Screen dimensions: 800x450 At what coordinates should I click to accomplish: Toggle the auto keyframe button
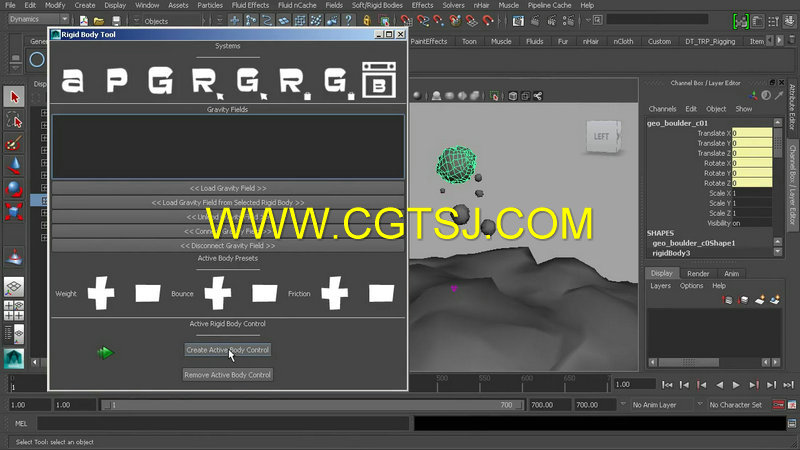pos(778,405)
